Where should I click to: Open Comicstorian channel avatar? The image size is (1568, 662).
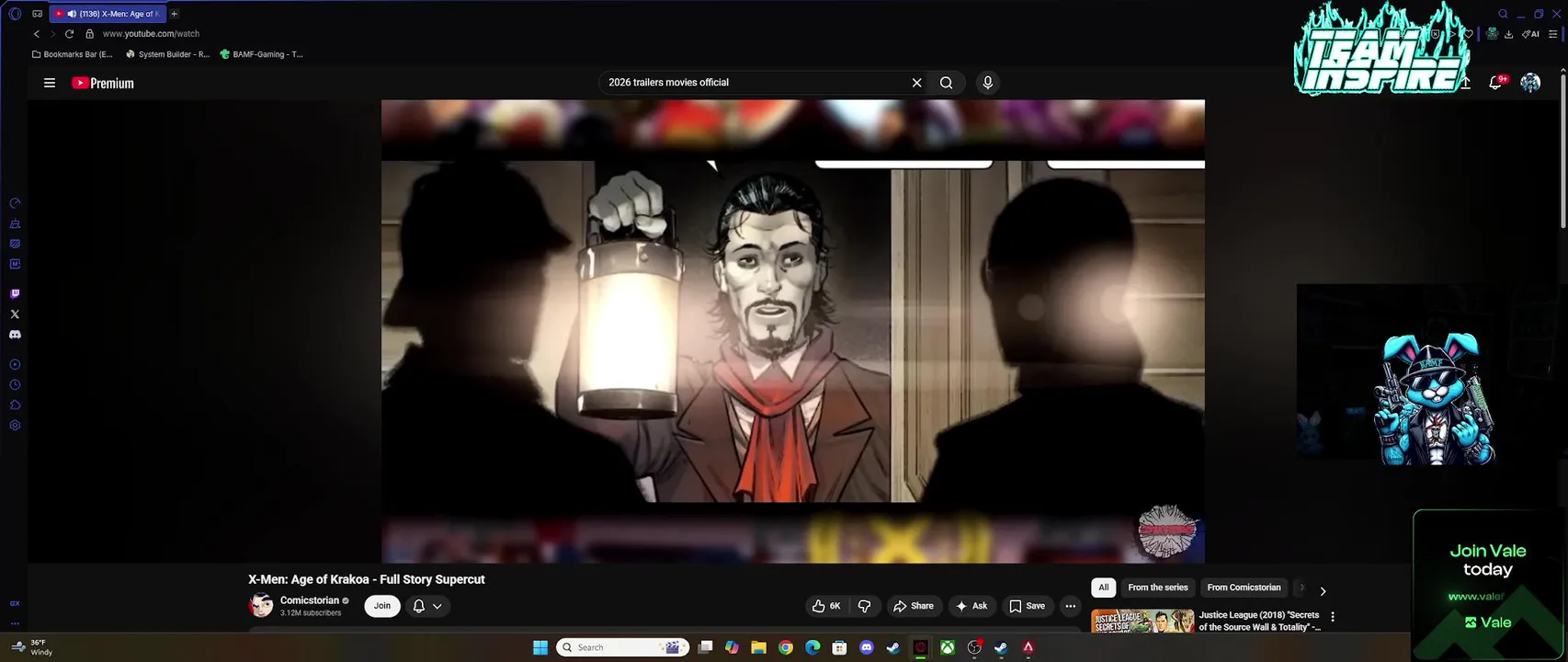[261, 606]
